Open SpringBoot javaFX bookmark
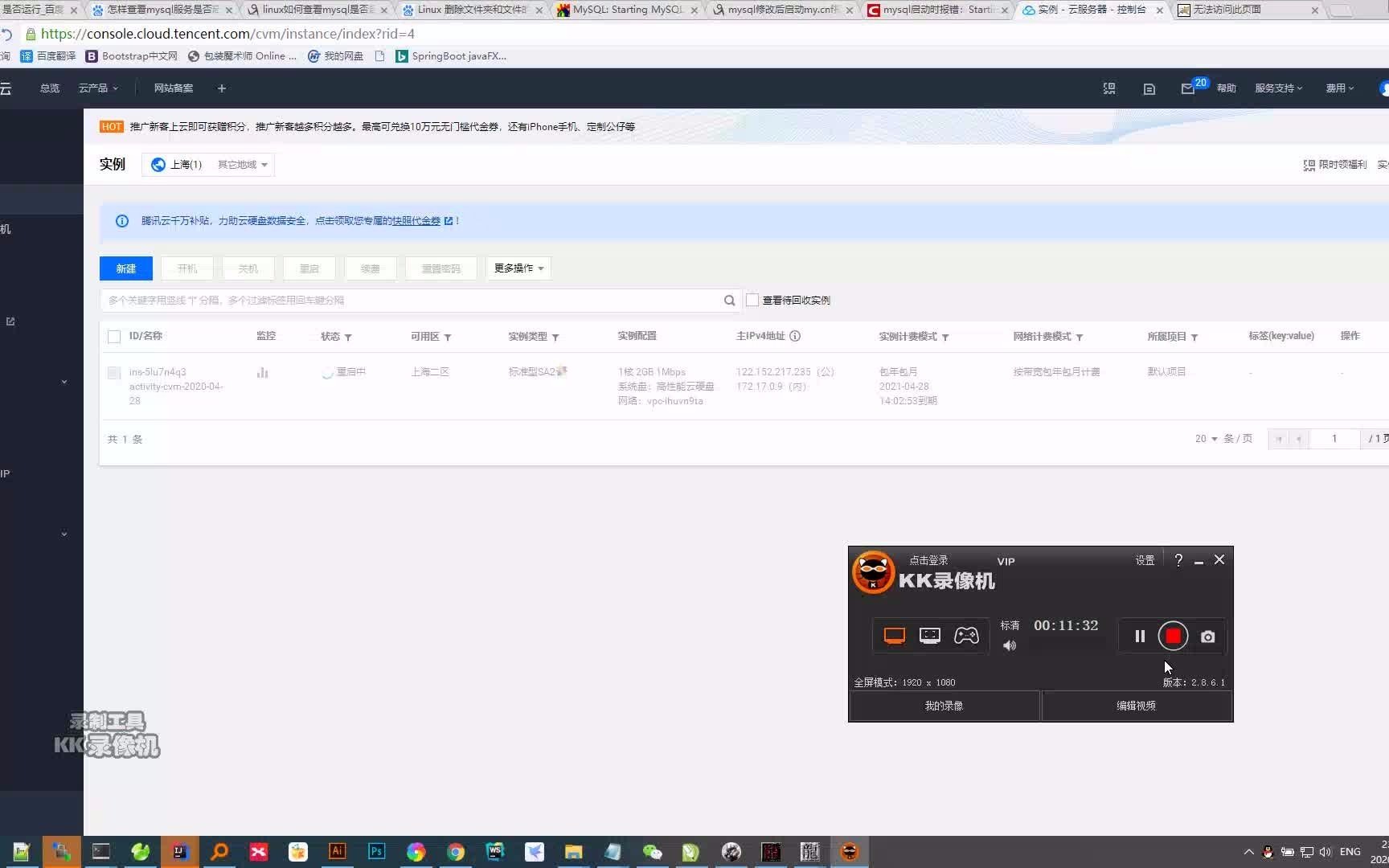1389x868 pixels. [x=451, y=56]
